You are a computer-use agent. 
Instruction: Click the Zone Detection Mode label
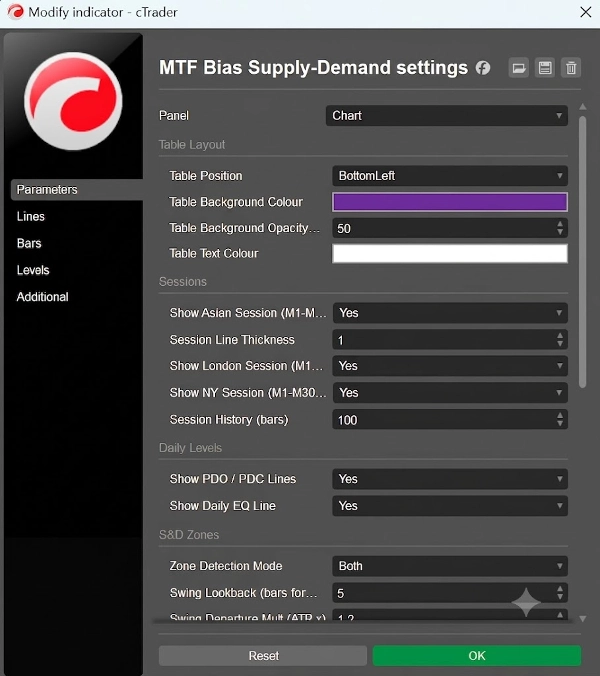coord(226,566)
